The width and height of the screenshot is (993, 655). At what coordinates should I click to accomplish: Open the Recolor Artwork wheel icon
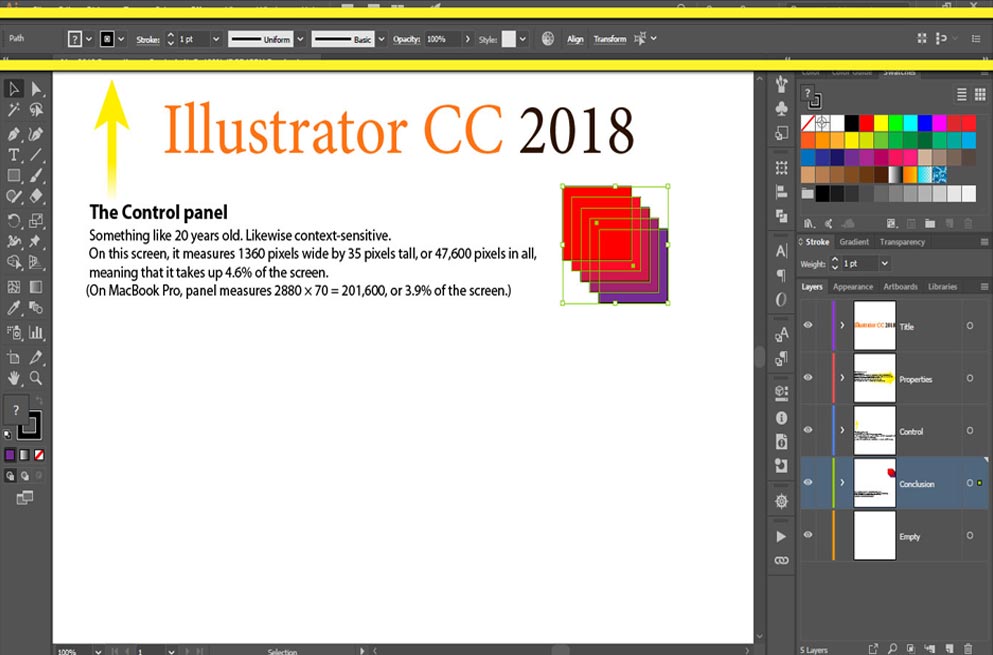point(548,39)
